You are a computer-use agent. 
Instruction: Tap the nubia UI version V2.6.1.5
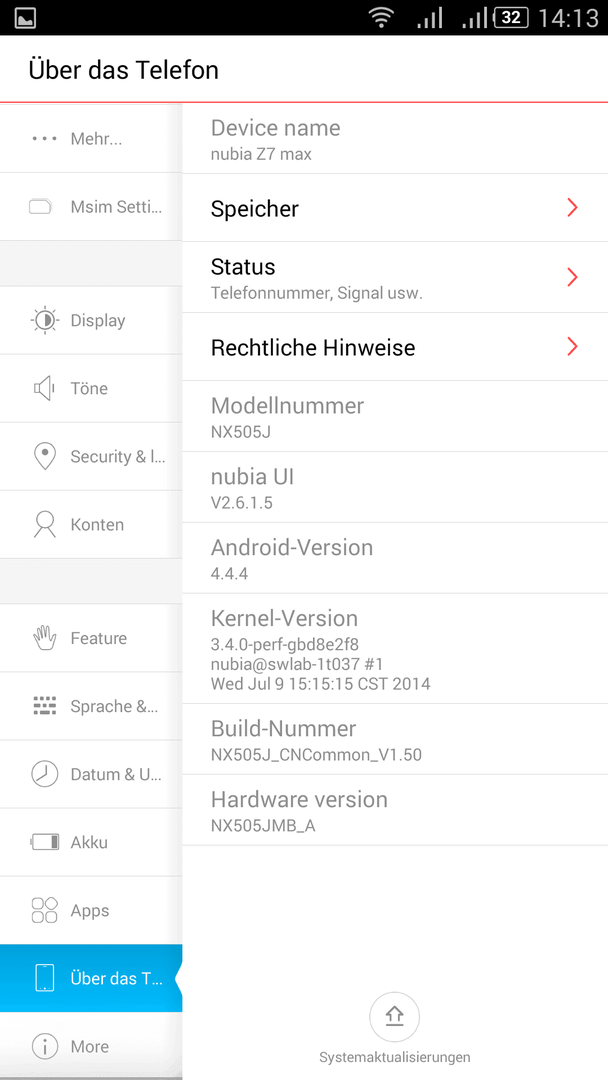(395, 488)
